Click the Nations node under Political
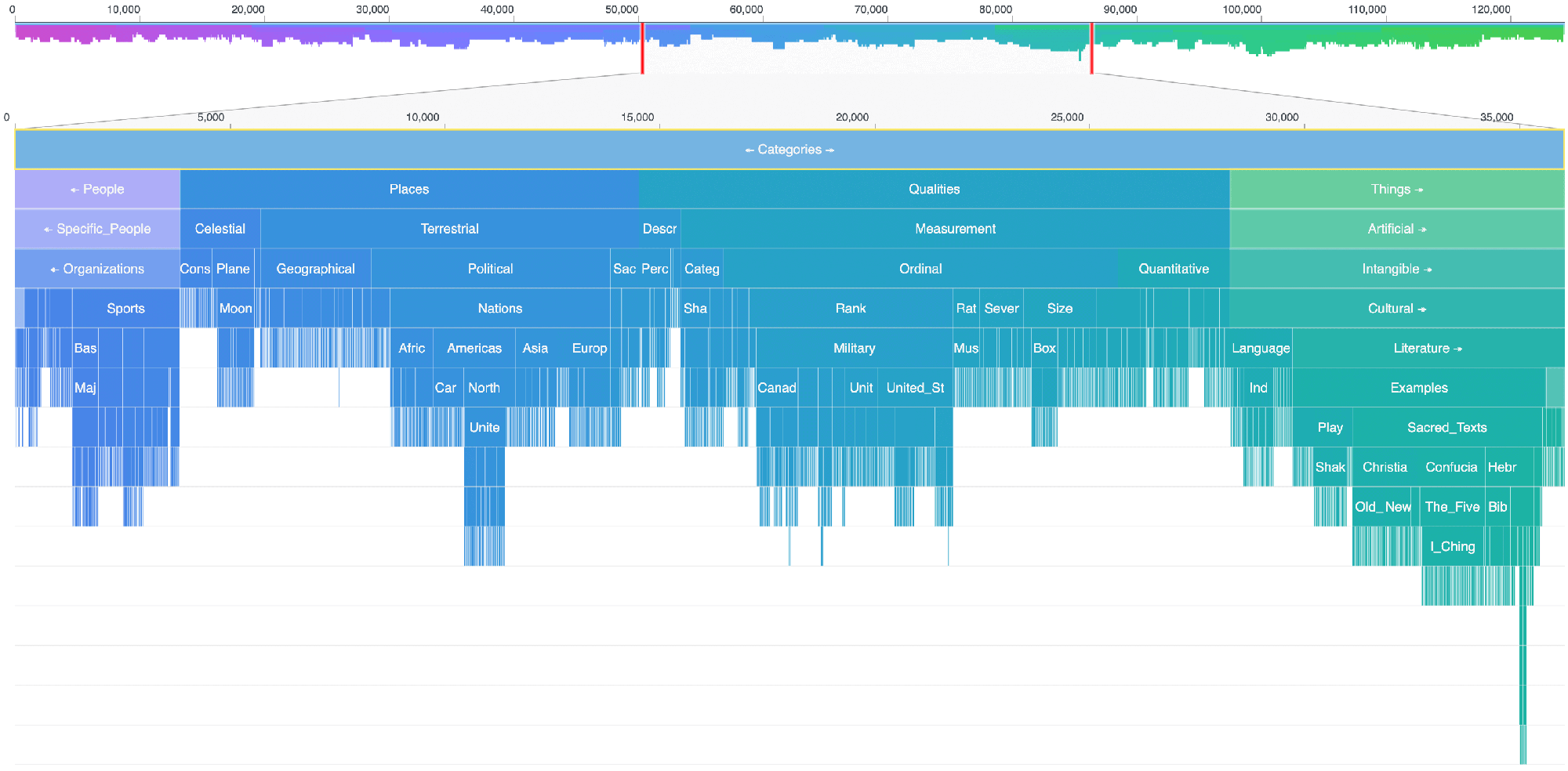1568x771 pixels. point(499,309)
